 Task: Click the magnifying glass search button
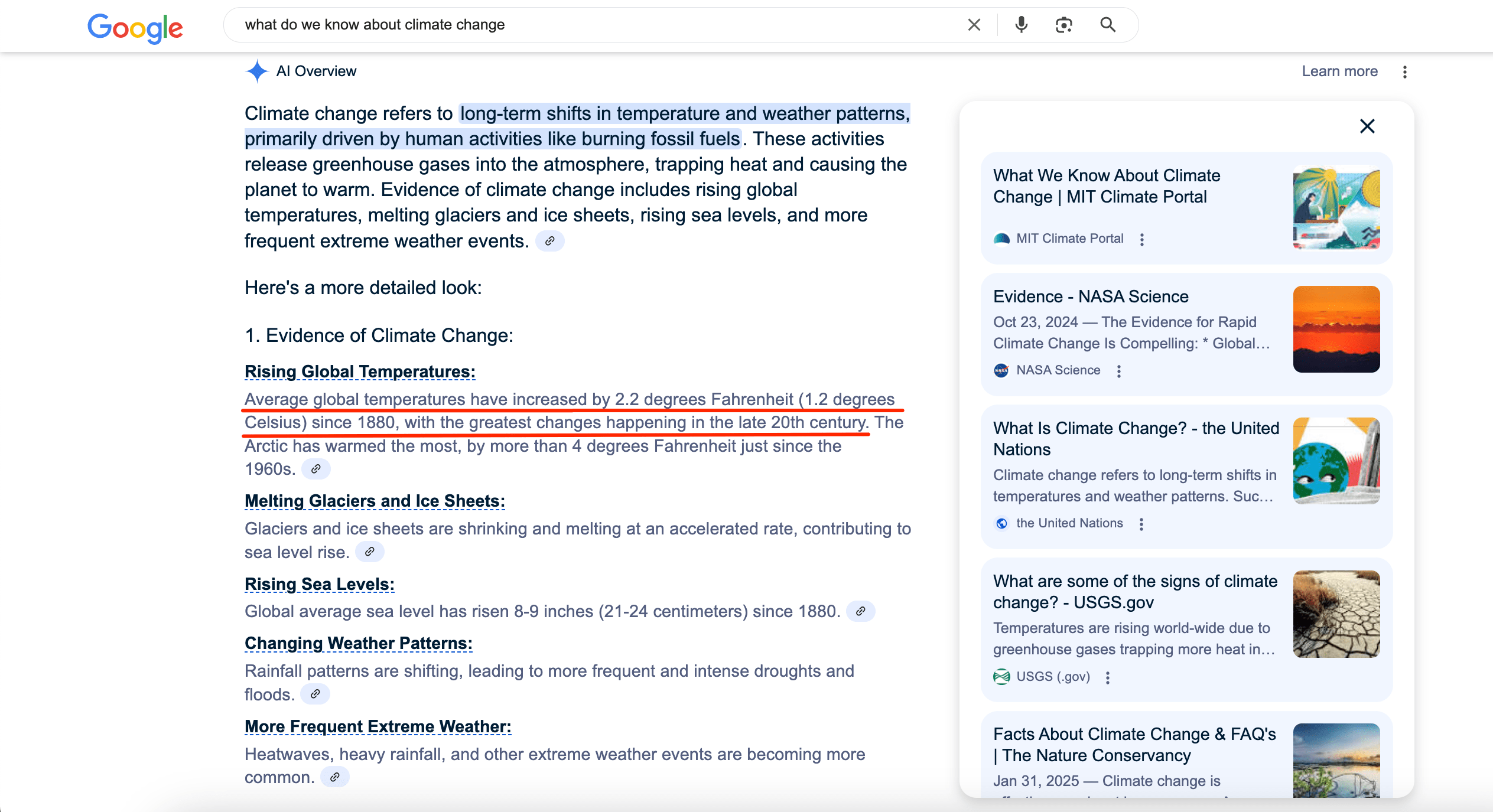tap(1108, 25)
